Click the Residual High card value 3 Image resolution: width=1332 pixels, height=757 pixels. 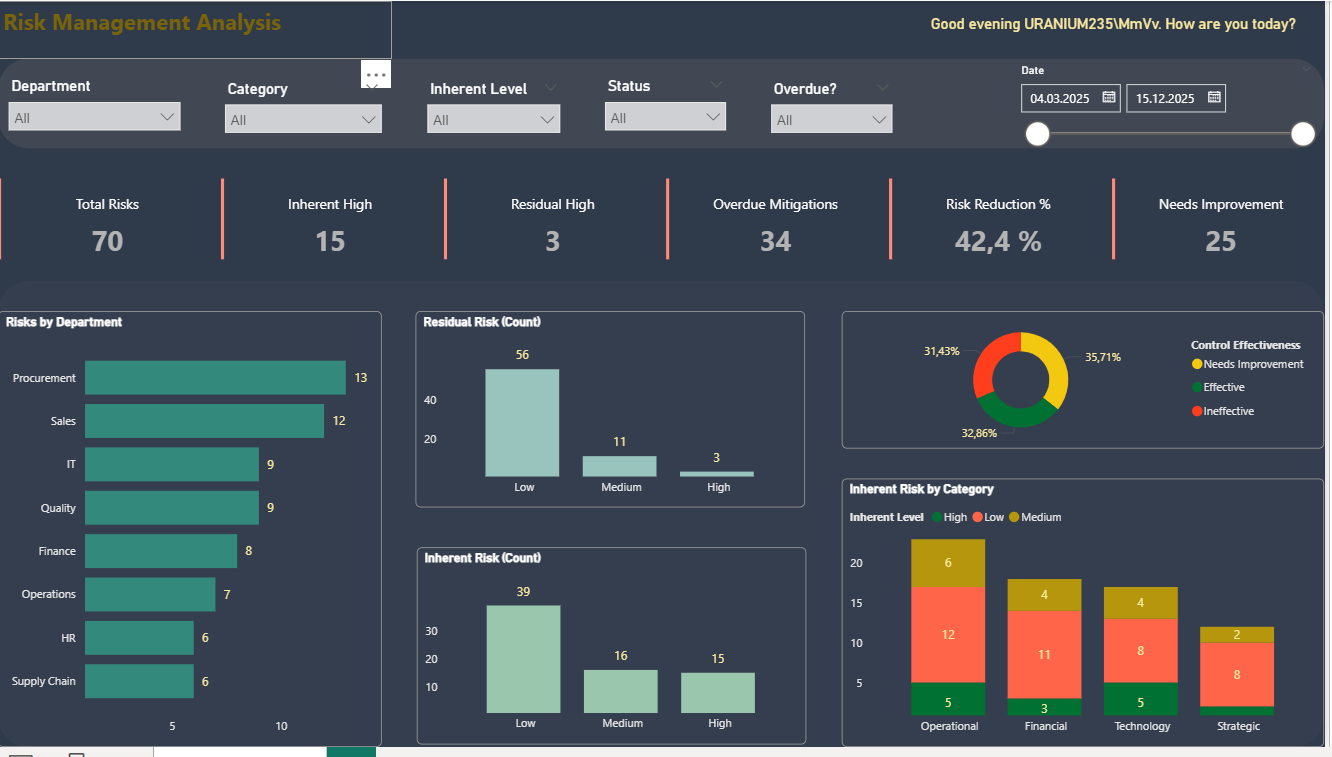point(553,241)
